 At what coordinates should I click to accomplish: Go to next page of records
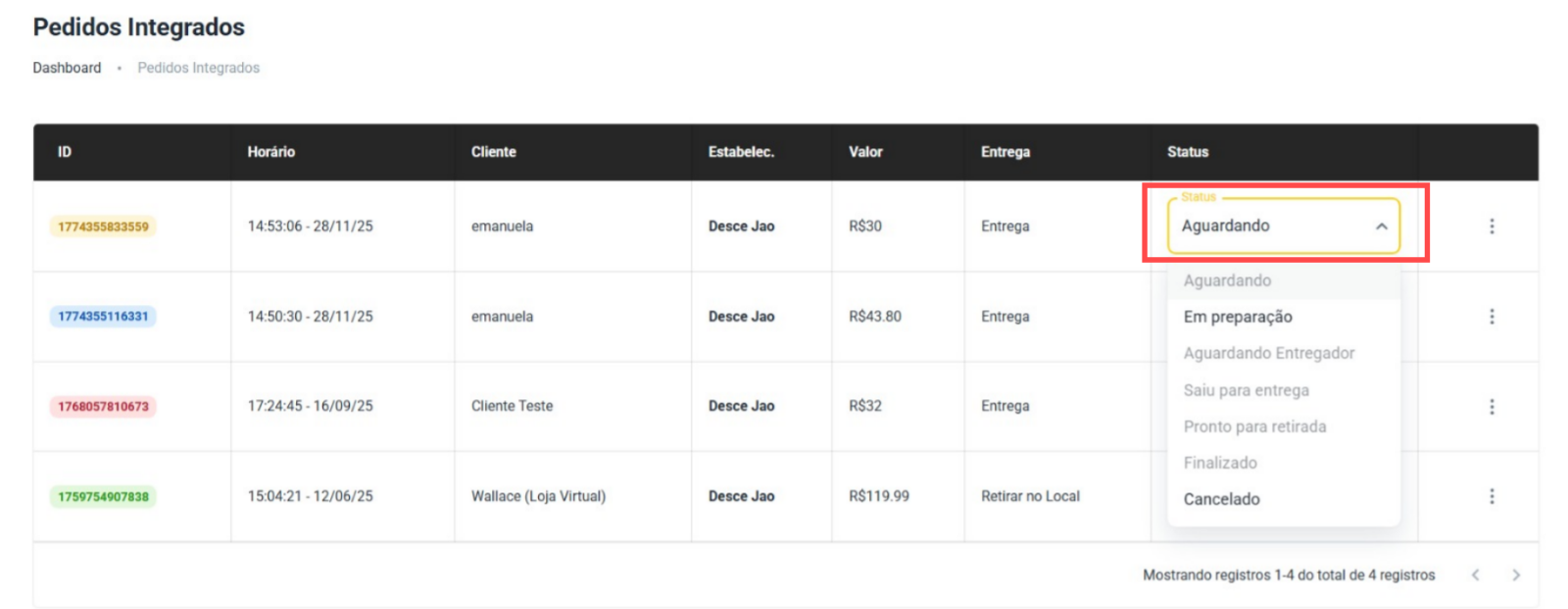point(1516,576)
